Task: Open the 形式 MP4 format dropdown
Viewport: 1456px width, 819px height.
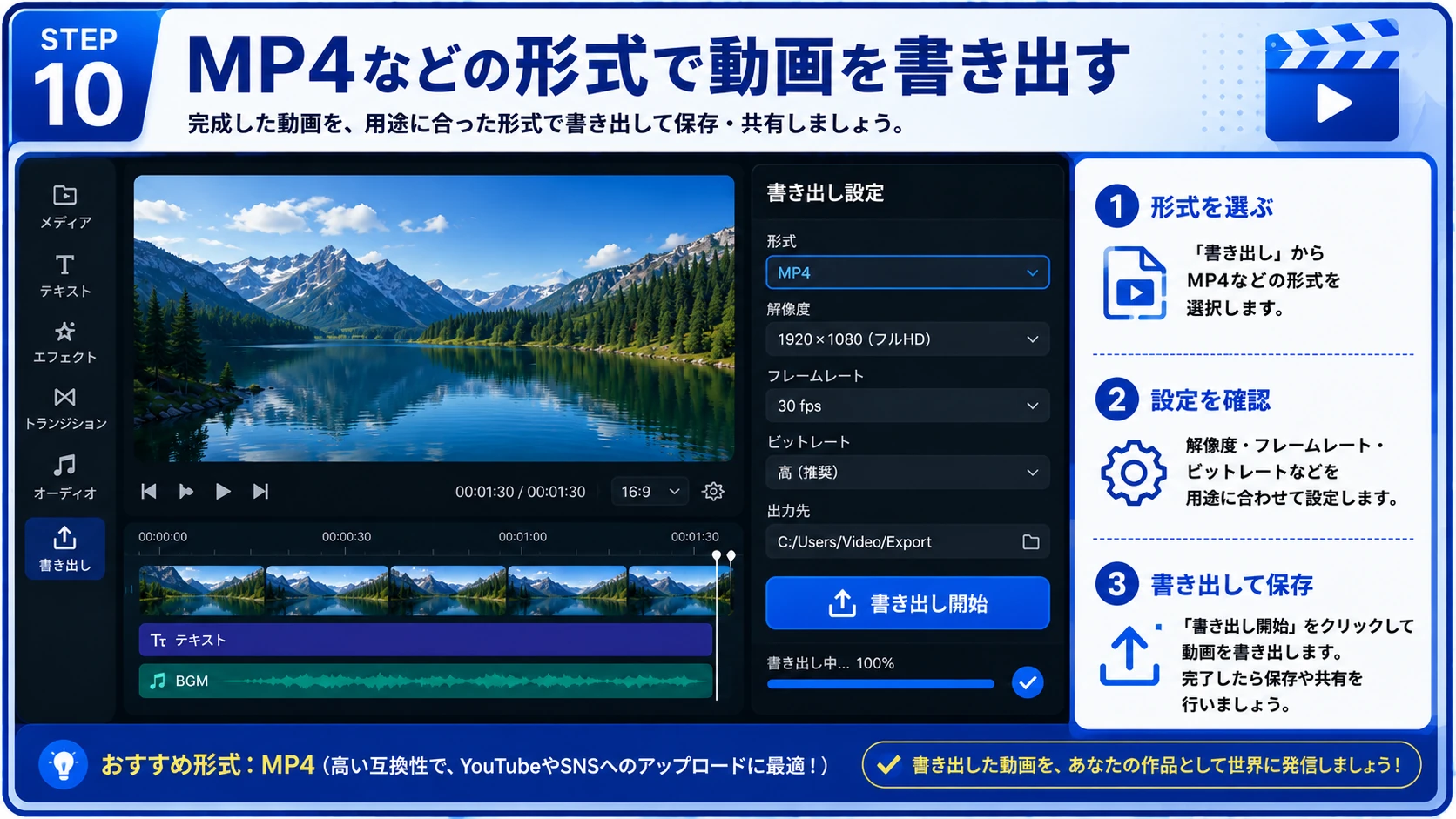Action: coord(907,272)
